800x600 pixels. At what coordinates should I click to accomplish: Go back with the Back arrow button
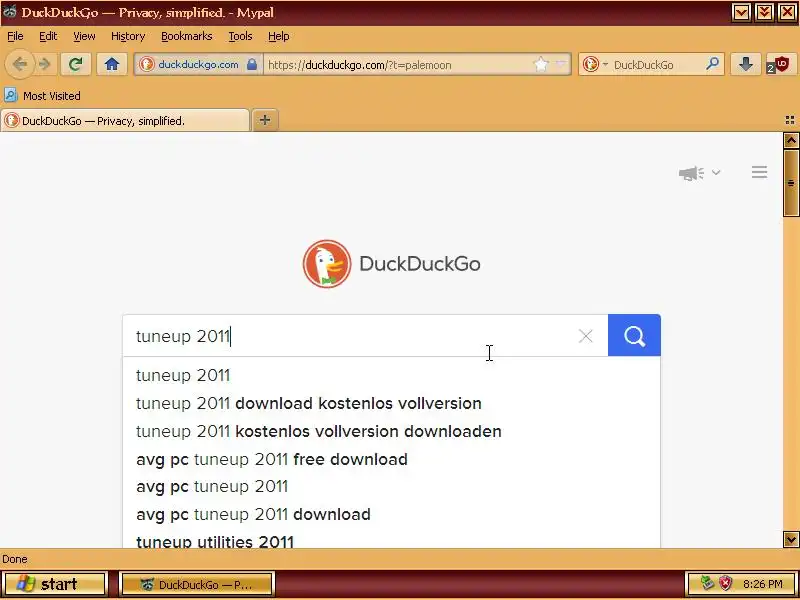(20, 64)
